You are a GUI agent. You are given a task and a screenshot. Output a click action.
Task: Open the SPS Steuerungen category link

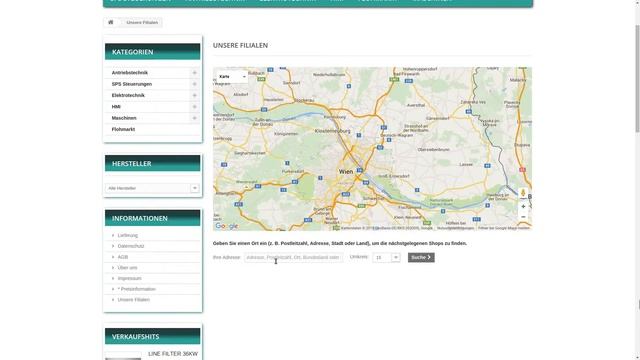point(132,84)
